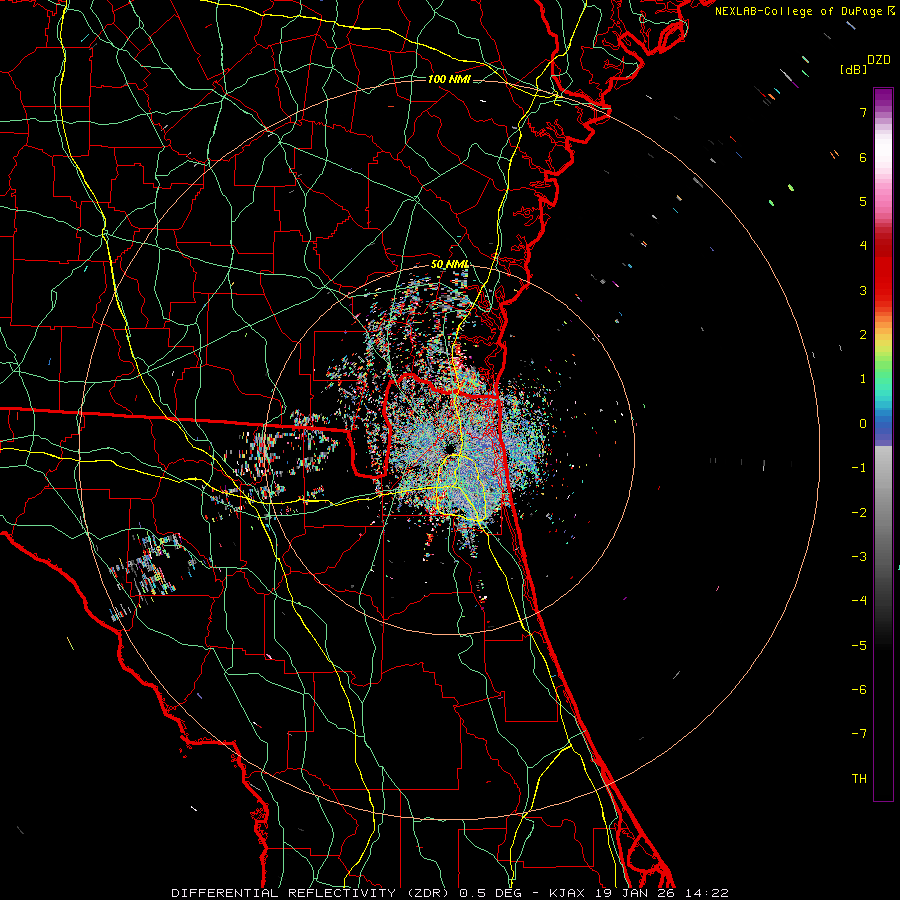The image size is (900, 900).
Task: Click the NEXLAB-College of DuPage header text
Action: click(804, 11)
